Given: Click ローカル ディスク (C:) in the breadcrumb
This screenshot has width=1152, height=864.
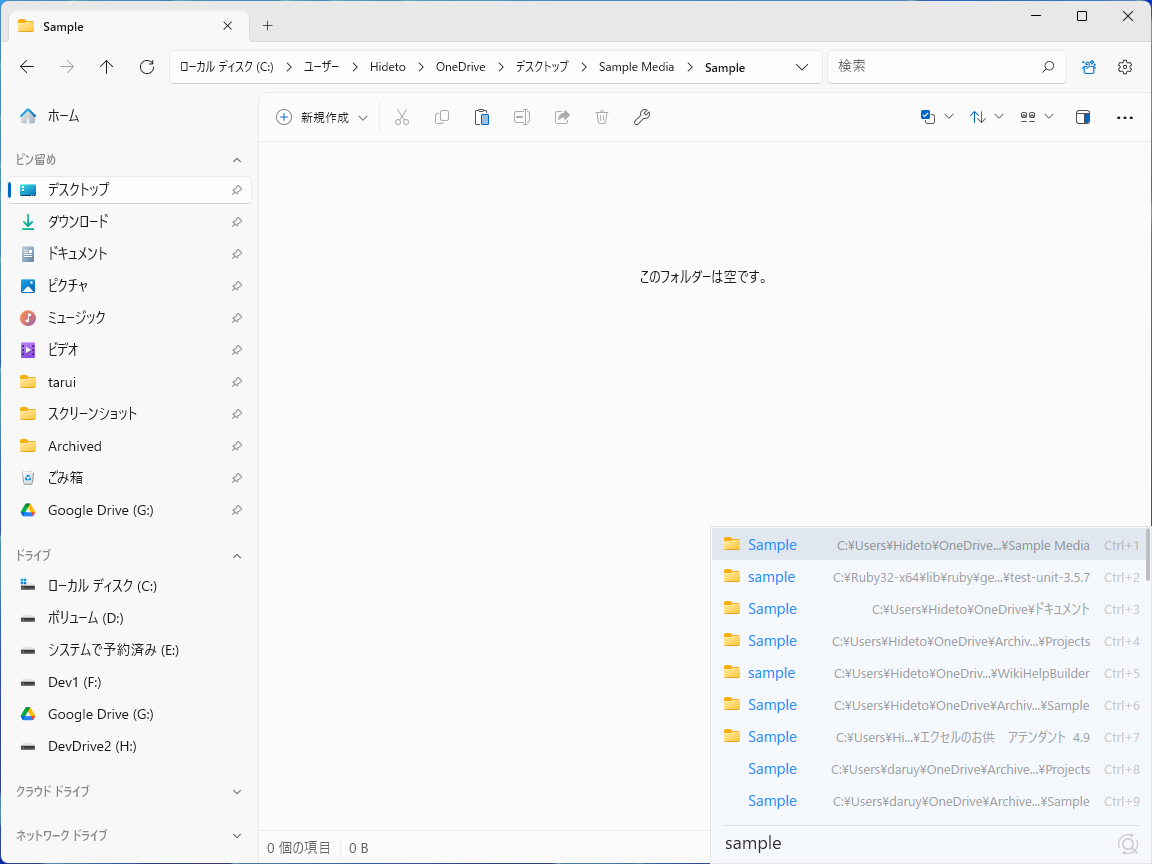Looking at the screenshot, I should [226, 67].
